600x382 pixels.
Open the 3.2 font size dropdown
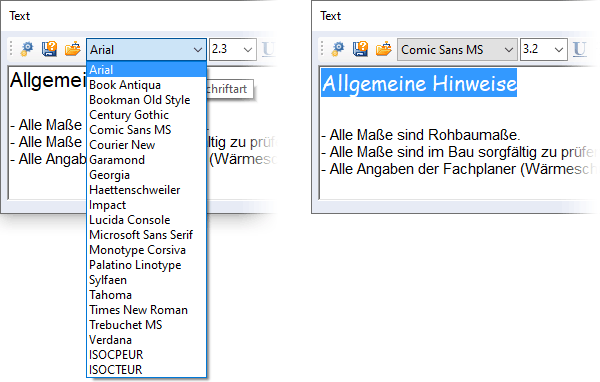[x=559, y=50]
